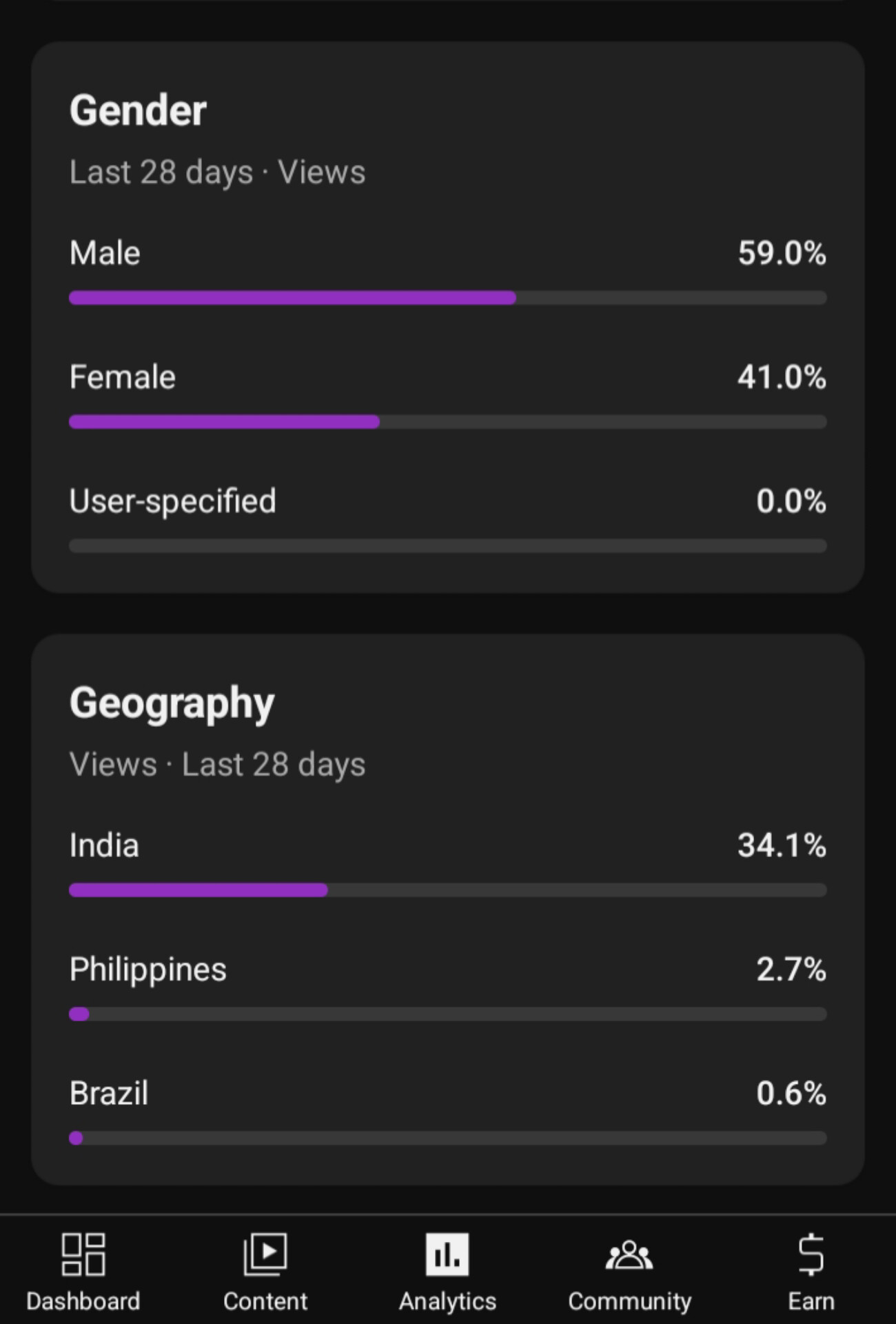896x1324 pixels.
Task: Tap the Earn dollar sign icon
Action: pos(811,1254)
